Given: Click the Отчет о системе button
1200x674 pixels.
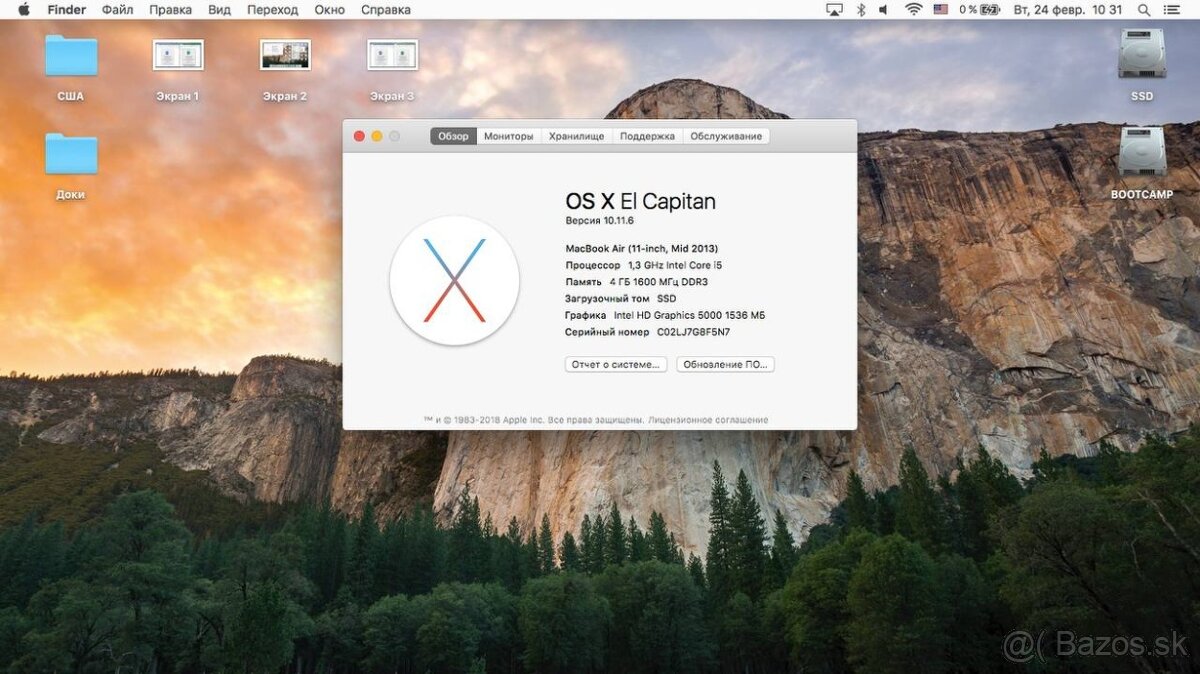Looking at the screenshot, I should [614, 364].
